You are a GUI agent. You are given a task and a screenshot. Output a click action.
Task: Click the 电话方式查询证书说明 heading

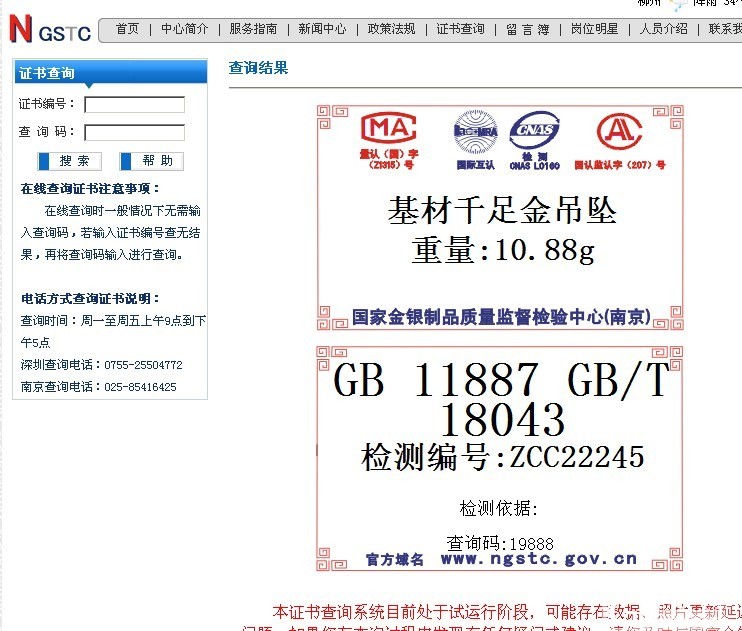coord(90,298)
